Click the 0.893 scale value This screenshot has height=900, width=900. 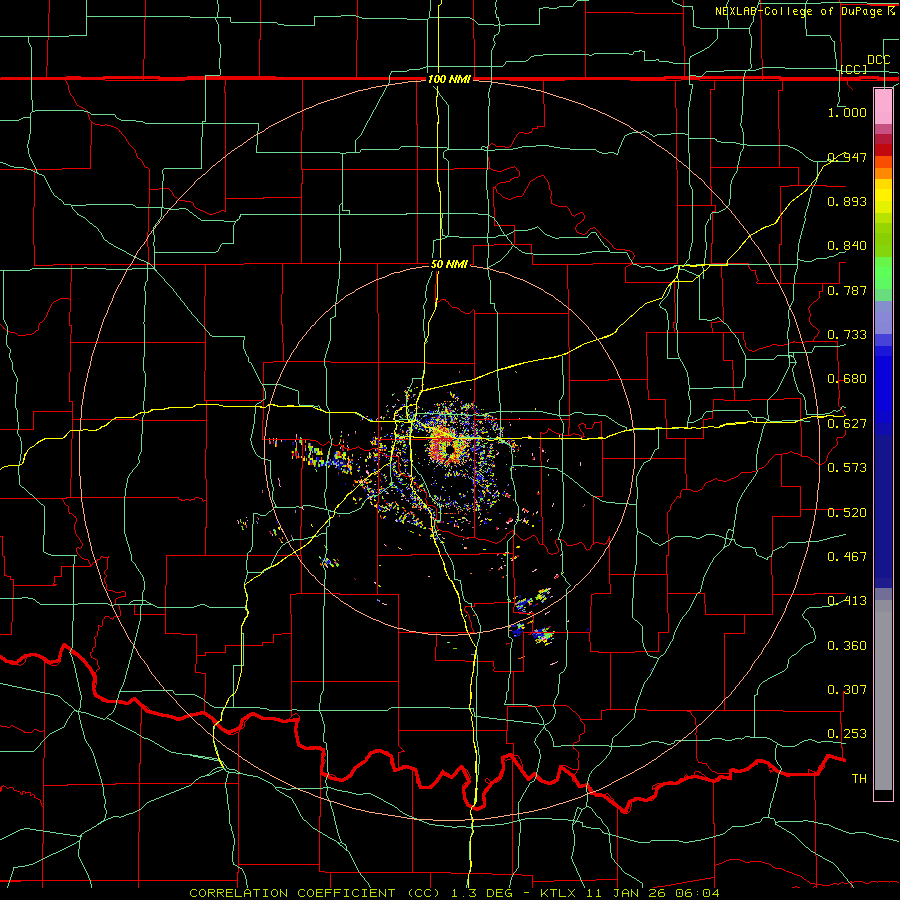[847, 201]
